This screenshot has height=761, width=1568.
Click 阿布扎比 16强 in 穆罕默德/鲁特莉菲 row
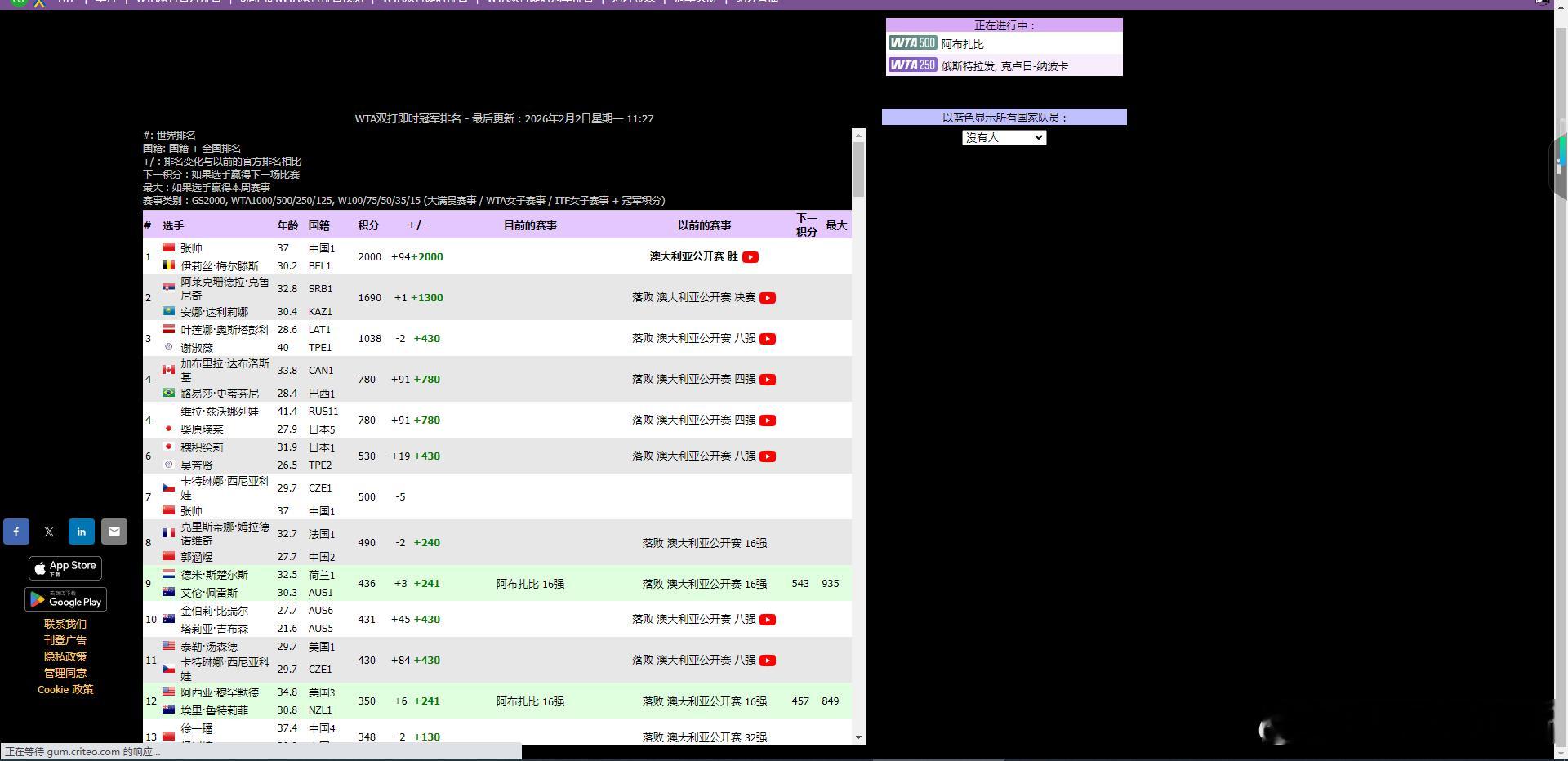tap(530, 701)
